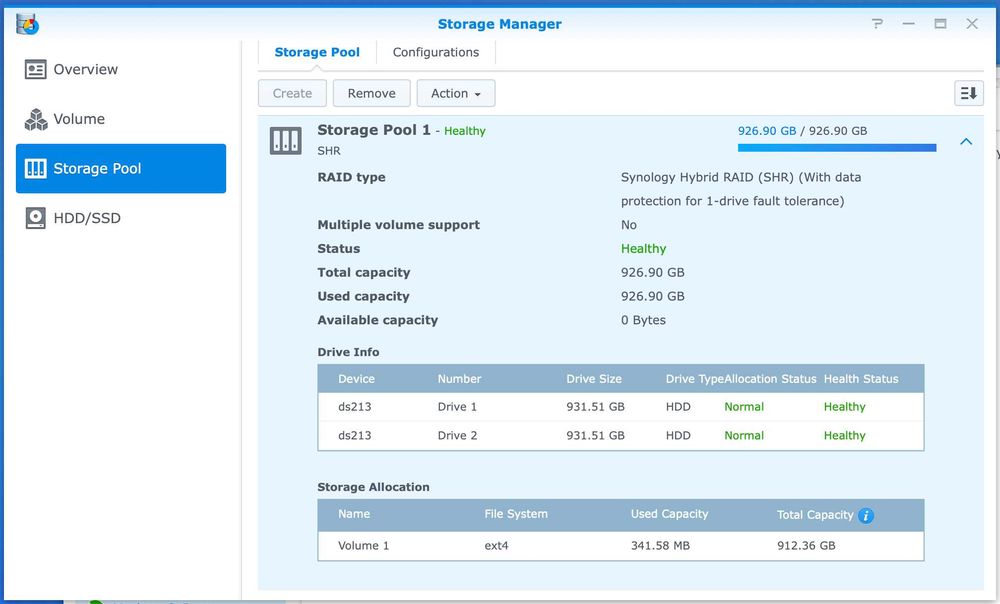1000x604 pixels.
Task: Click the Total capacity label
Action: 364,272
